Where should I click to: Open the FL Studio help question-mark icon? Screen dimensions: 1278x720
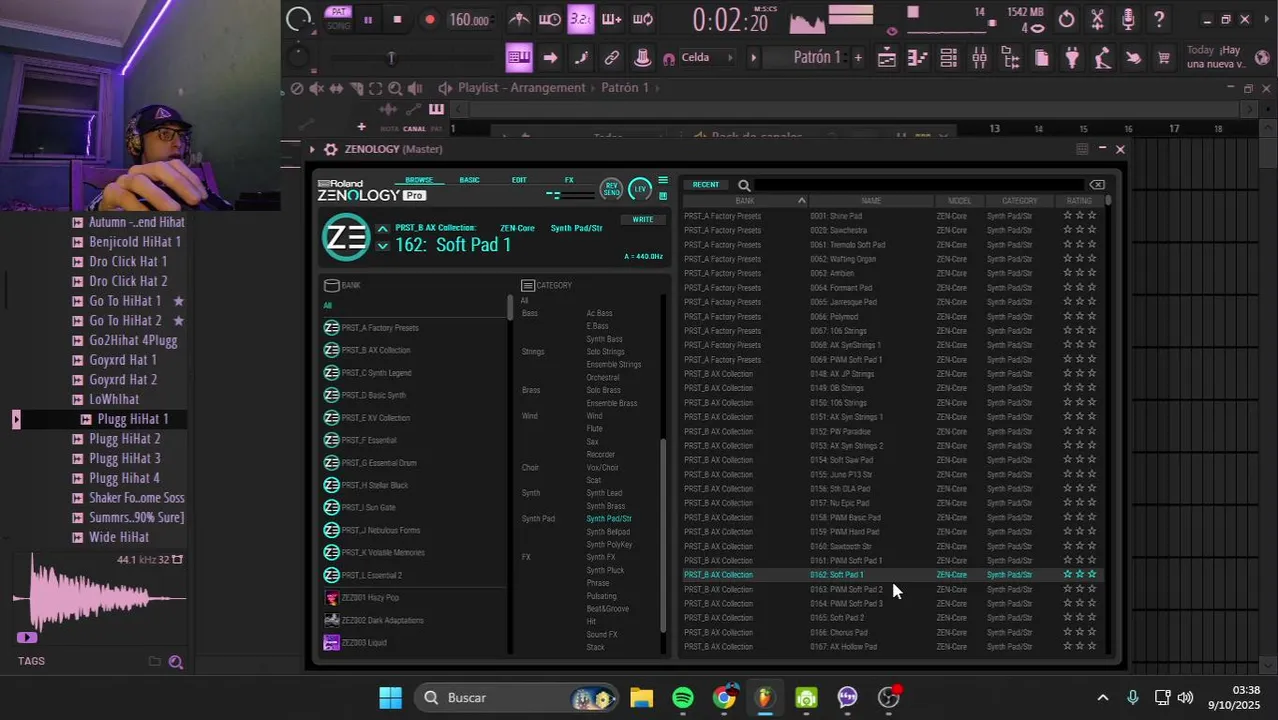coord(1159,19)
